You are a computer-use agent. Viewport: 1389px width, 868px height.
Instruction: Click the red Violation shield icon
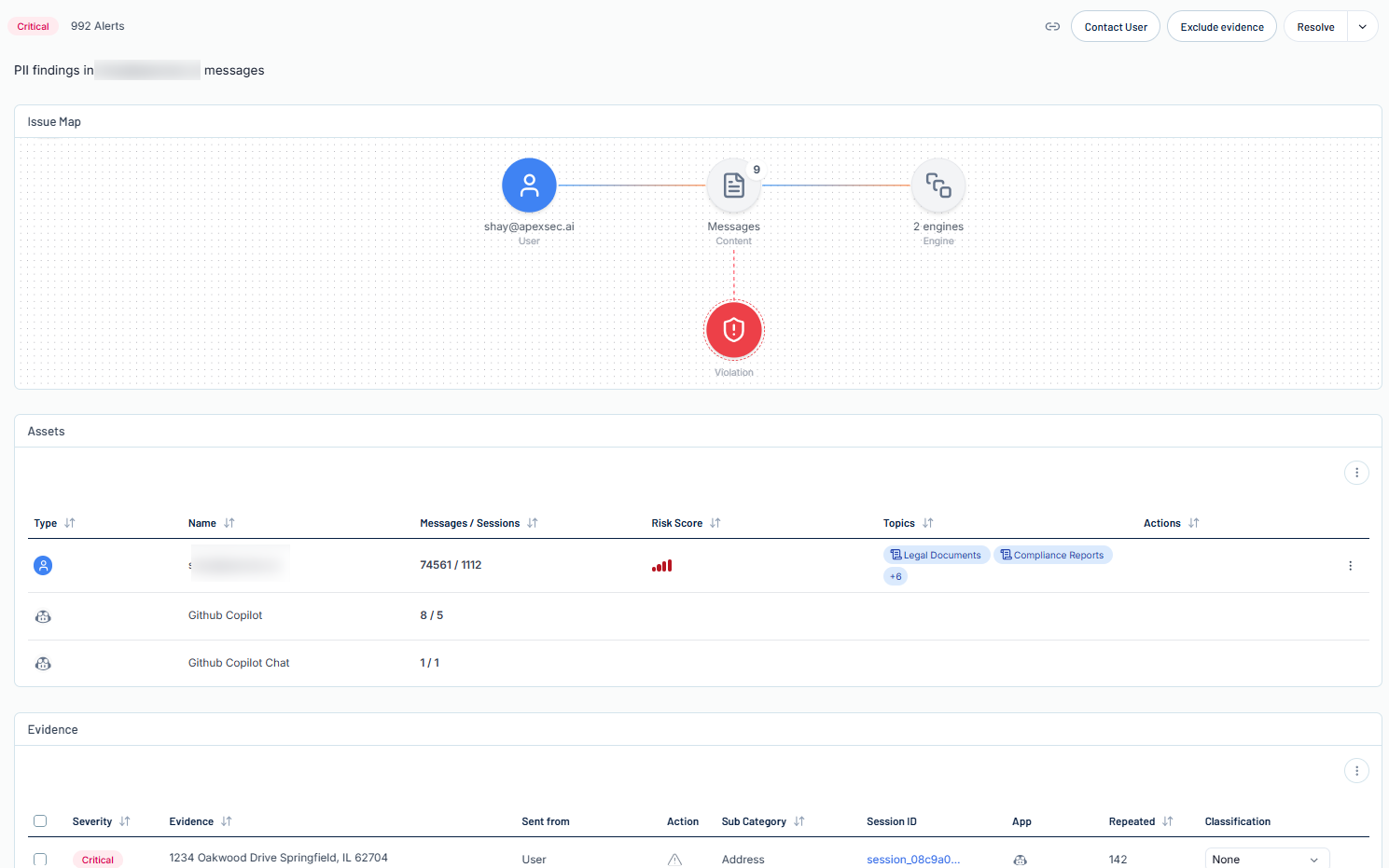(x=734, y=330)
